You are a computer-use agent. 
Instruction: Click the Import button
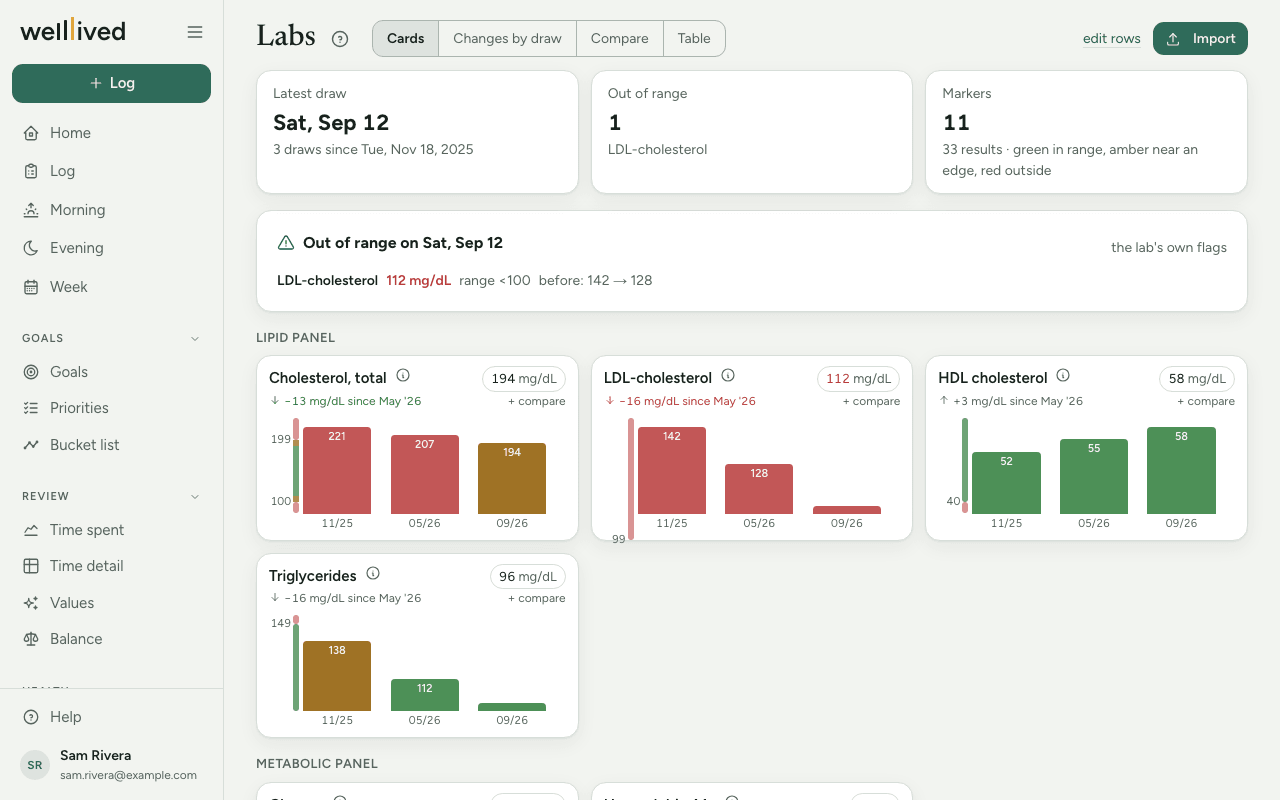click(x=1200, y=38)
